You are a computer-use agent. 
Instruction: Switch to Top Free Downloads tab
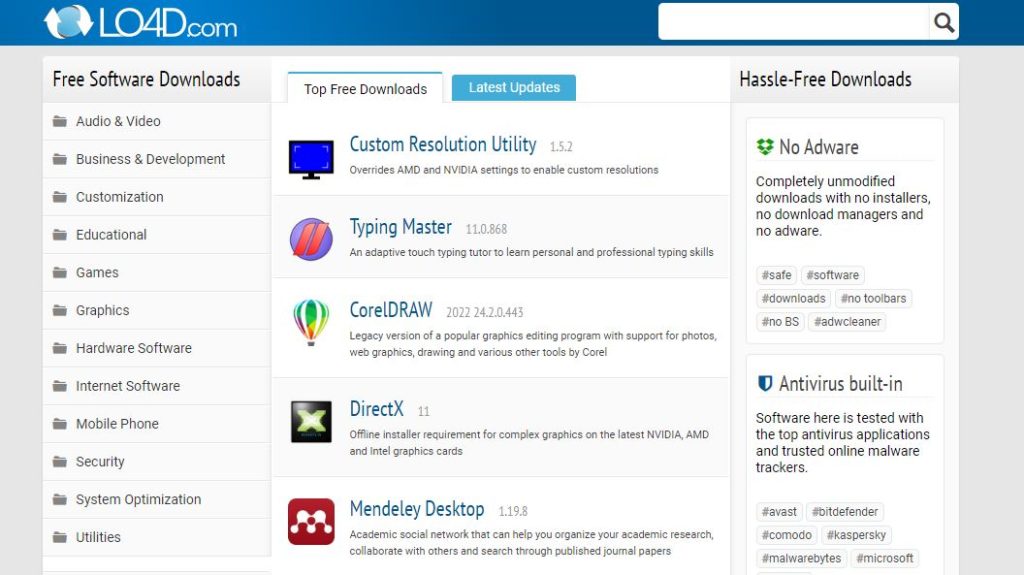point(365,88)
